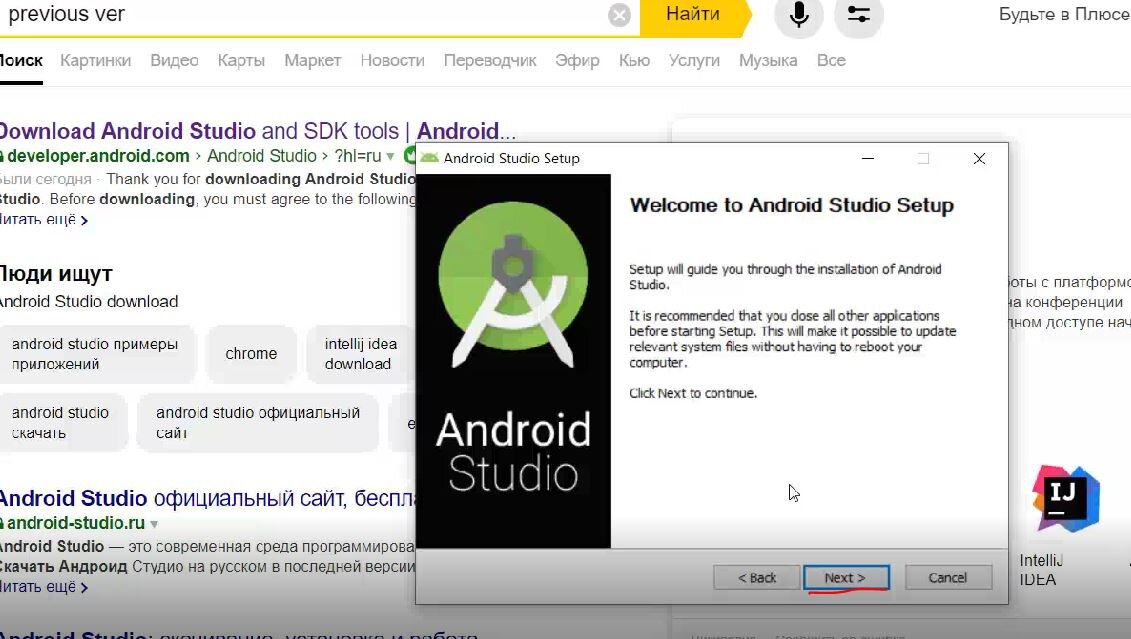Open the Услуги tab

pyautogui.click(x=694, y=61)
